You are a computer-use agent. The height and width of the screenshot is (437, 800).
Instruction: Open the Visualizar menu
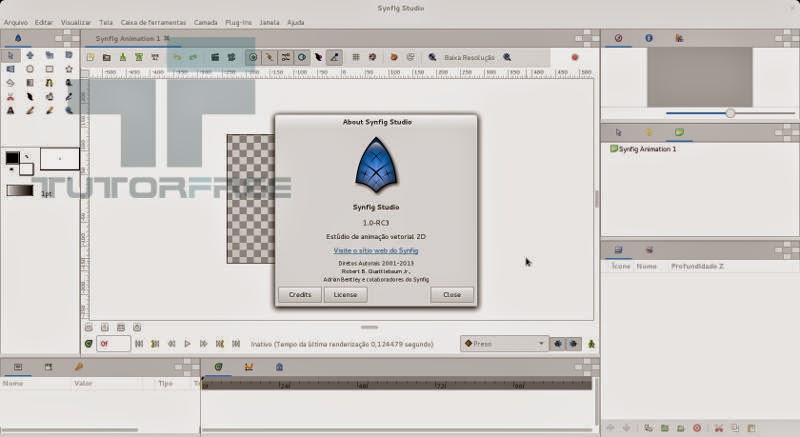(x=76, y=22)
